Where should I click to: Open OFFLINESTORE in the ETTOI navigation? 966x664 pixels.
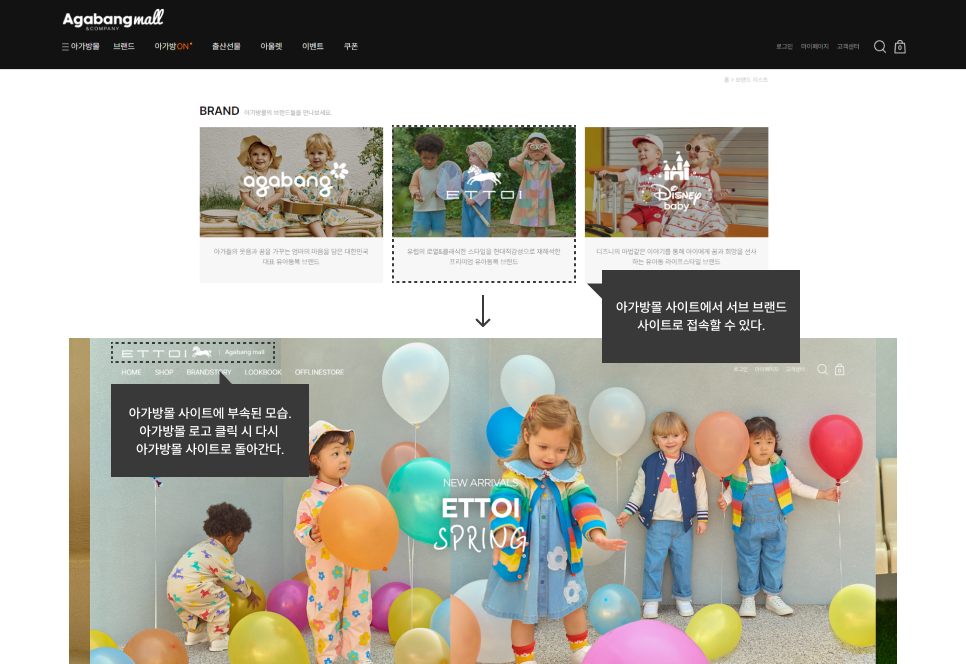pos(319,372)
